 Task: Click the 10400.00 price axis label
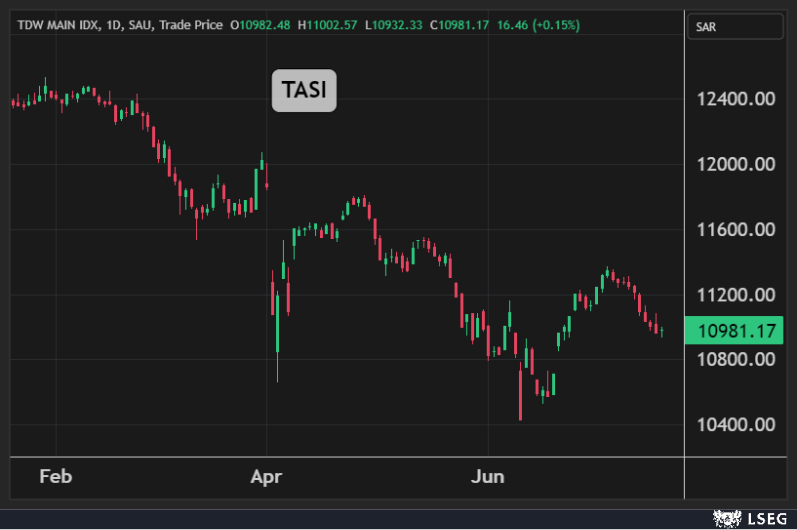pos(736,424)
